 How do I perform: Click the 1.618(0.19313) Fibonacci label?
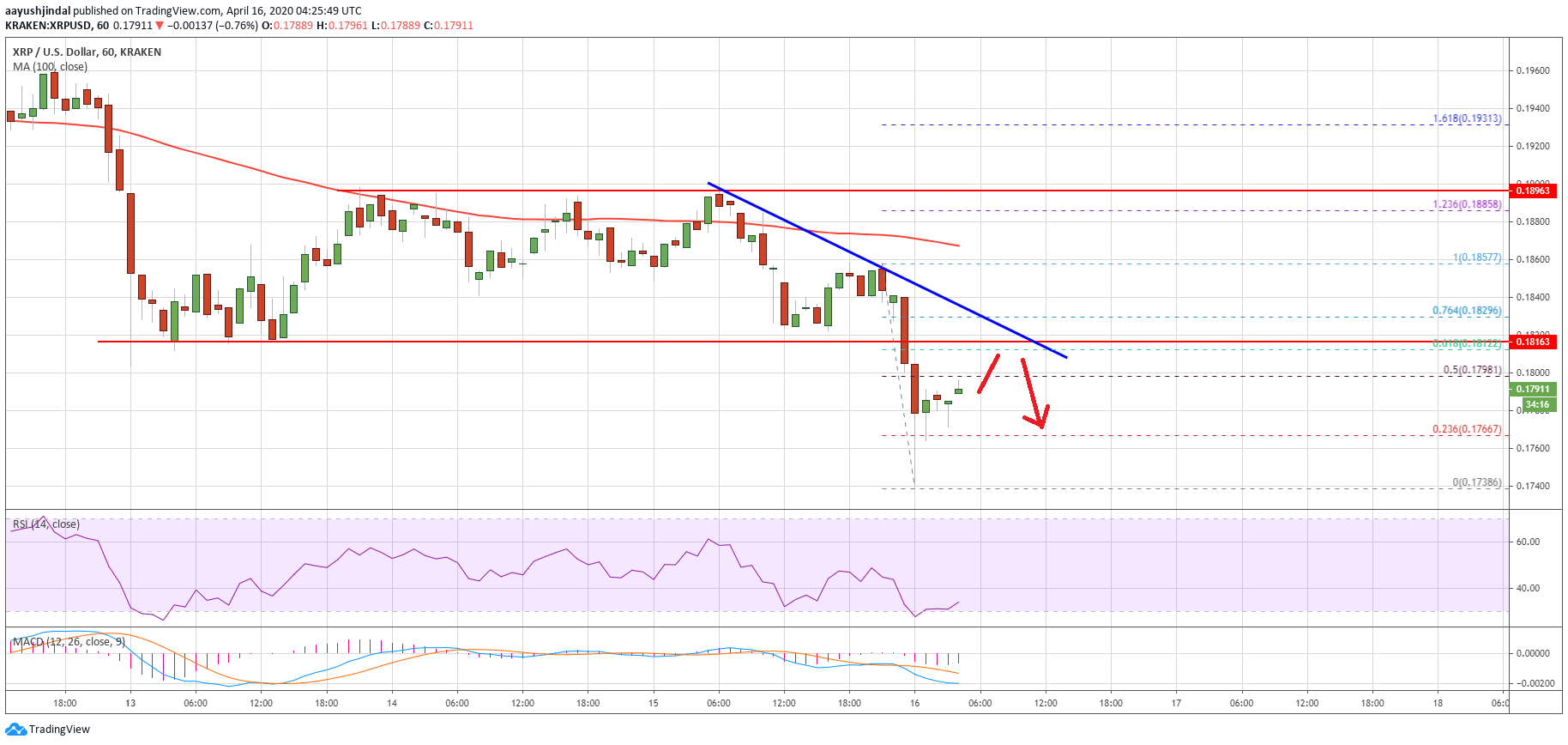(x=1467, y=118)
